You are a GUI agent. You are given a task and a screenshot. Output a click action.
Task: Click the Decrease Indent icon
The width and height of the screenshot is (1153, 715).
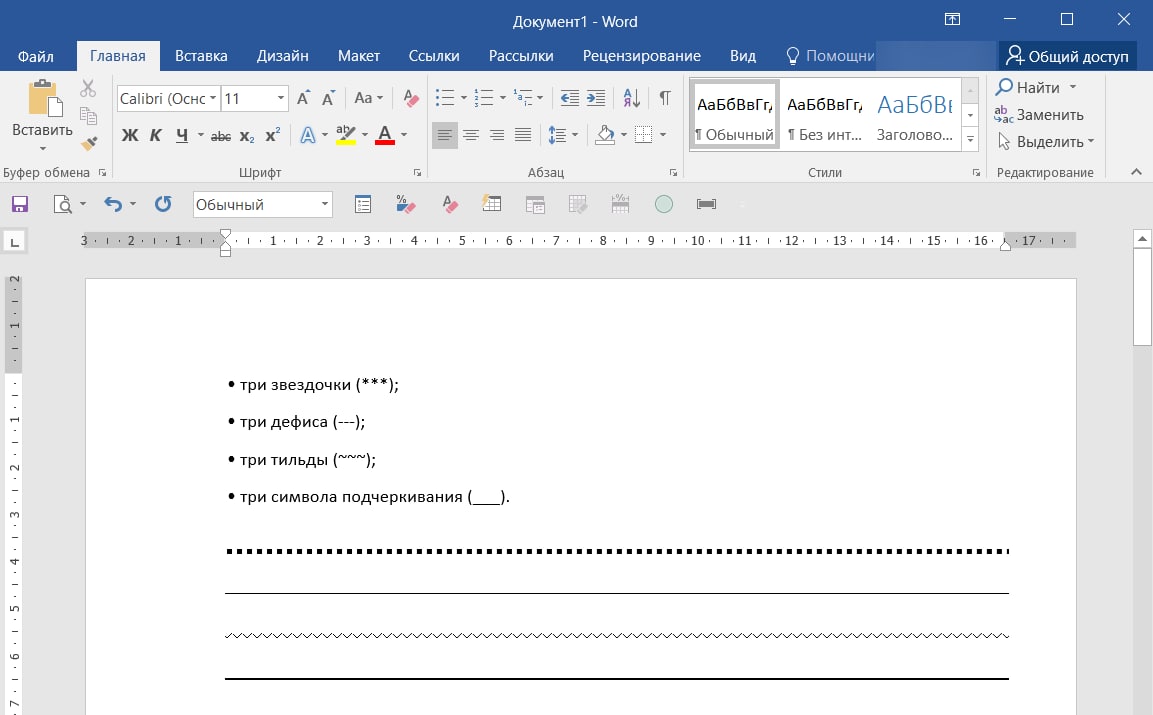pos(569,98)
